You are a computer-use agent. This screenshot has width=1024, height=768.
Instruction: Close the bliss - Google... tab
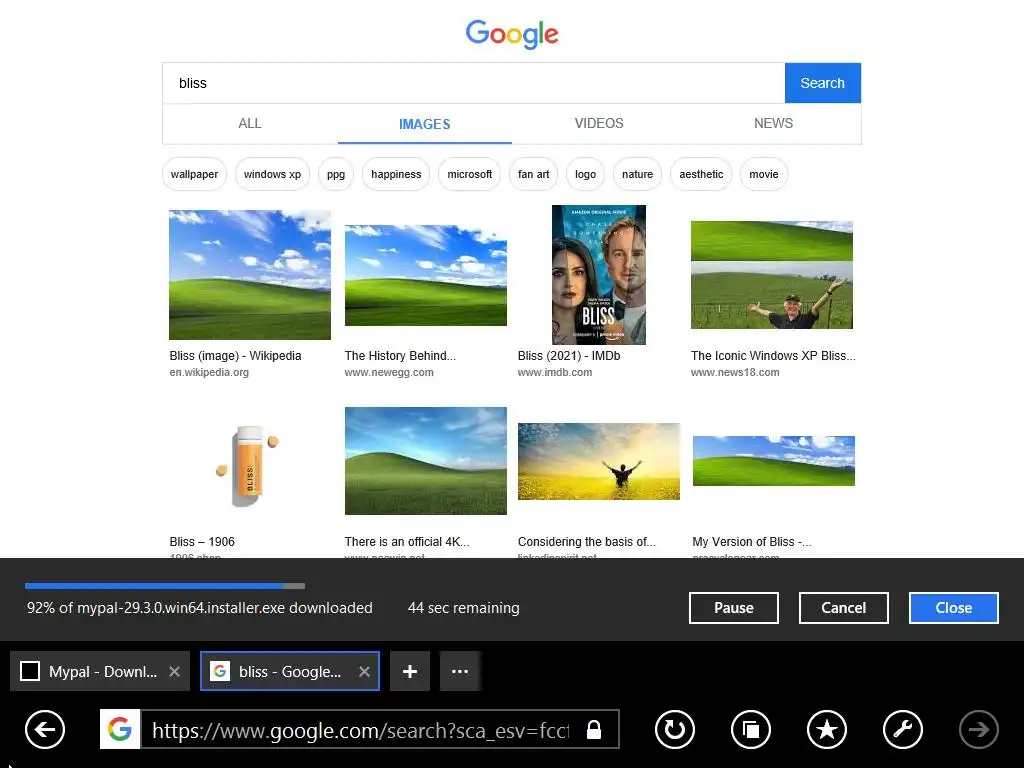[364, 671]
